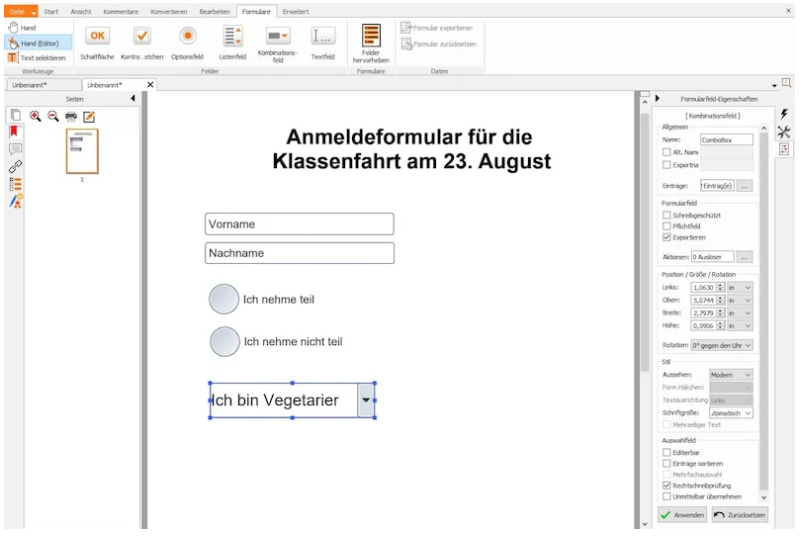Zoom in on page thumbnails
Screen dimensions: 808x538
35,116
